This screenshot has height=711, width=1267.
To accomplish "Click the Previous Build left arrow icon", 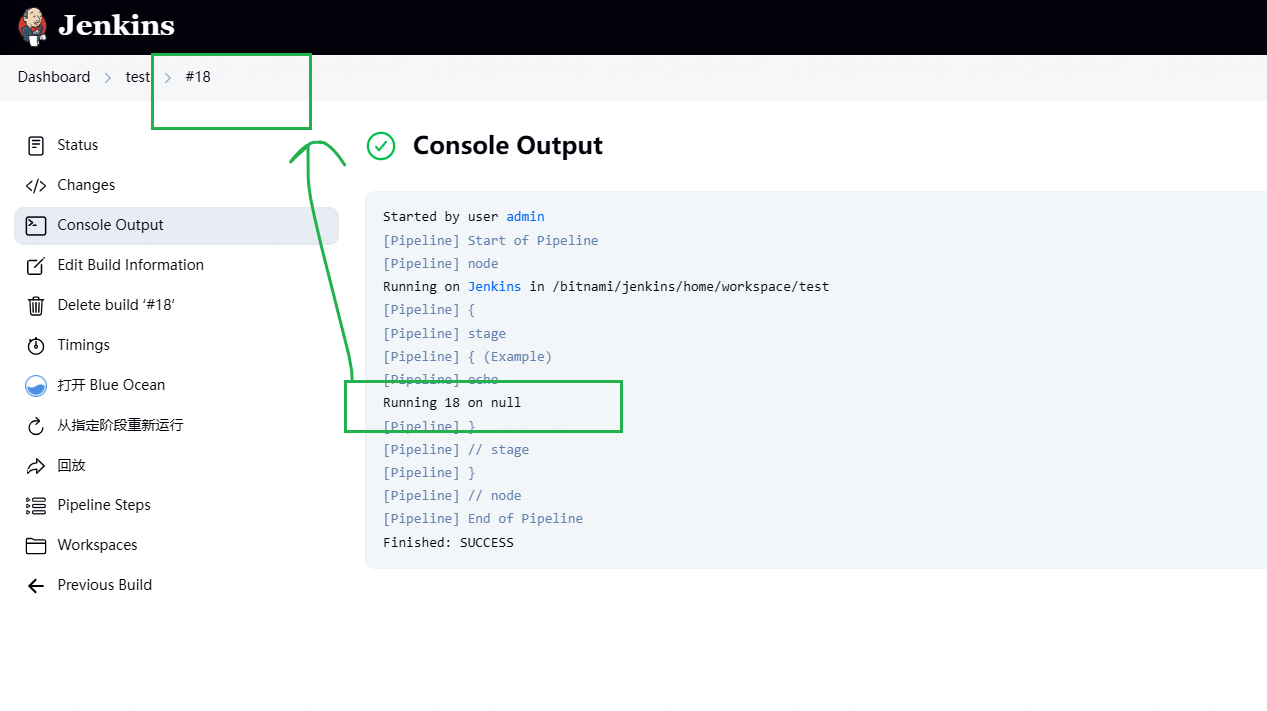I will pyautogui.click(x=36, y=586).
